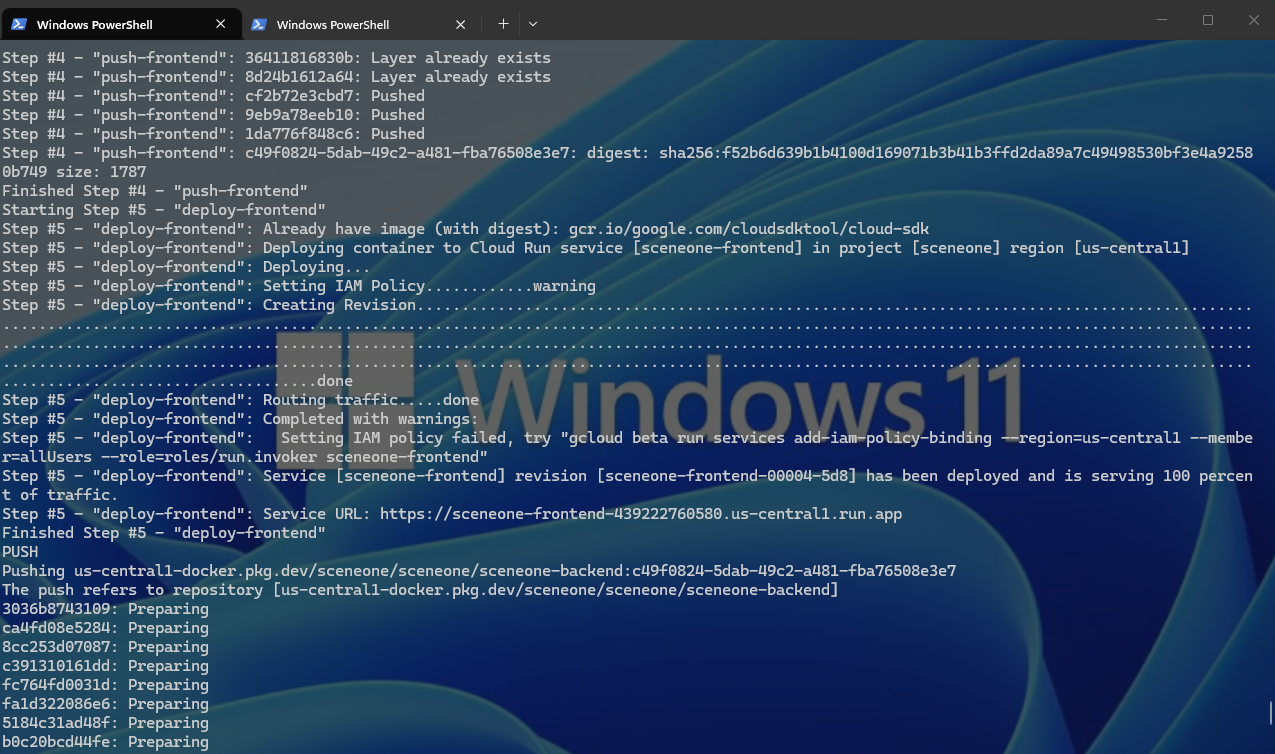Click 'fa1d322086e6: Preparing' line

(105, 704)
